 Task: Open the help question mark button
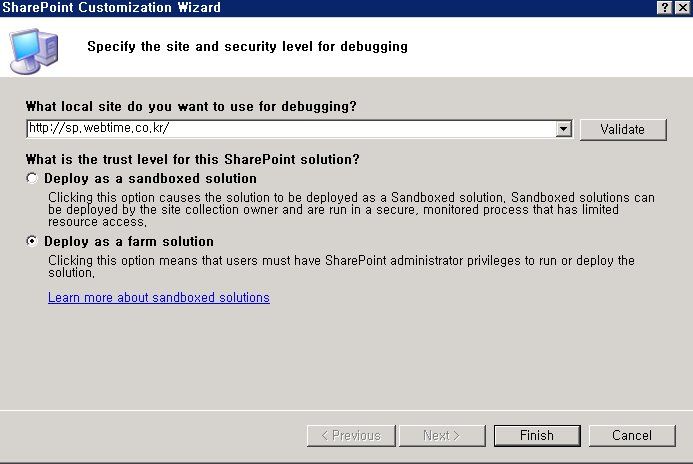(665, 8)
